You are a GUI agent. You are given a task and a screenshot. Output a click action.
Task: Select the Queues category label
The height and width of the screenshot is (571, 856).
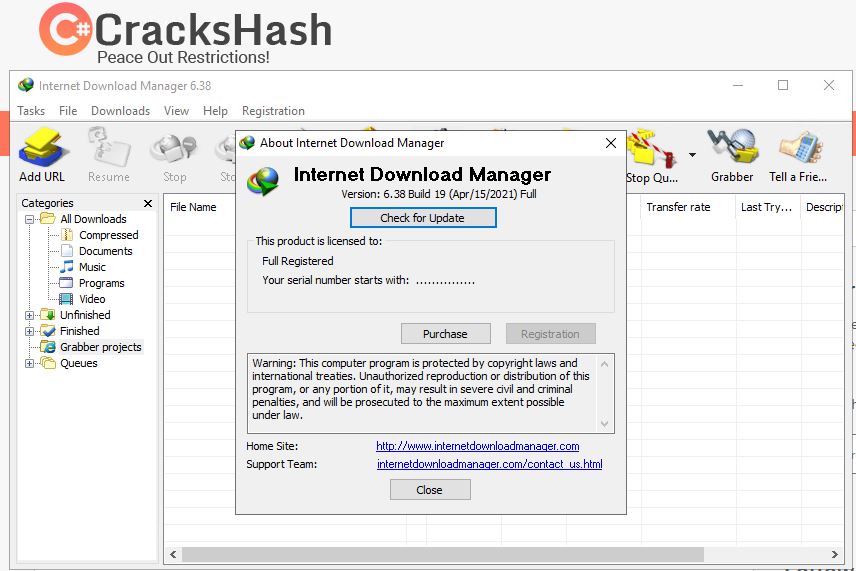(79, 363)
